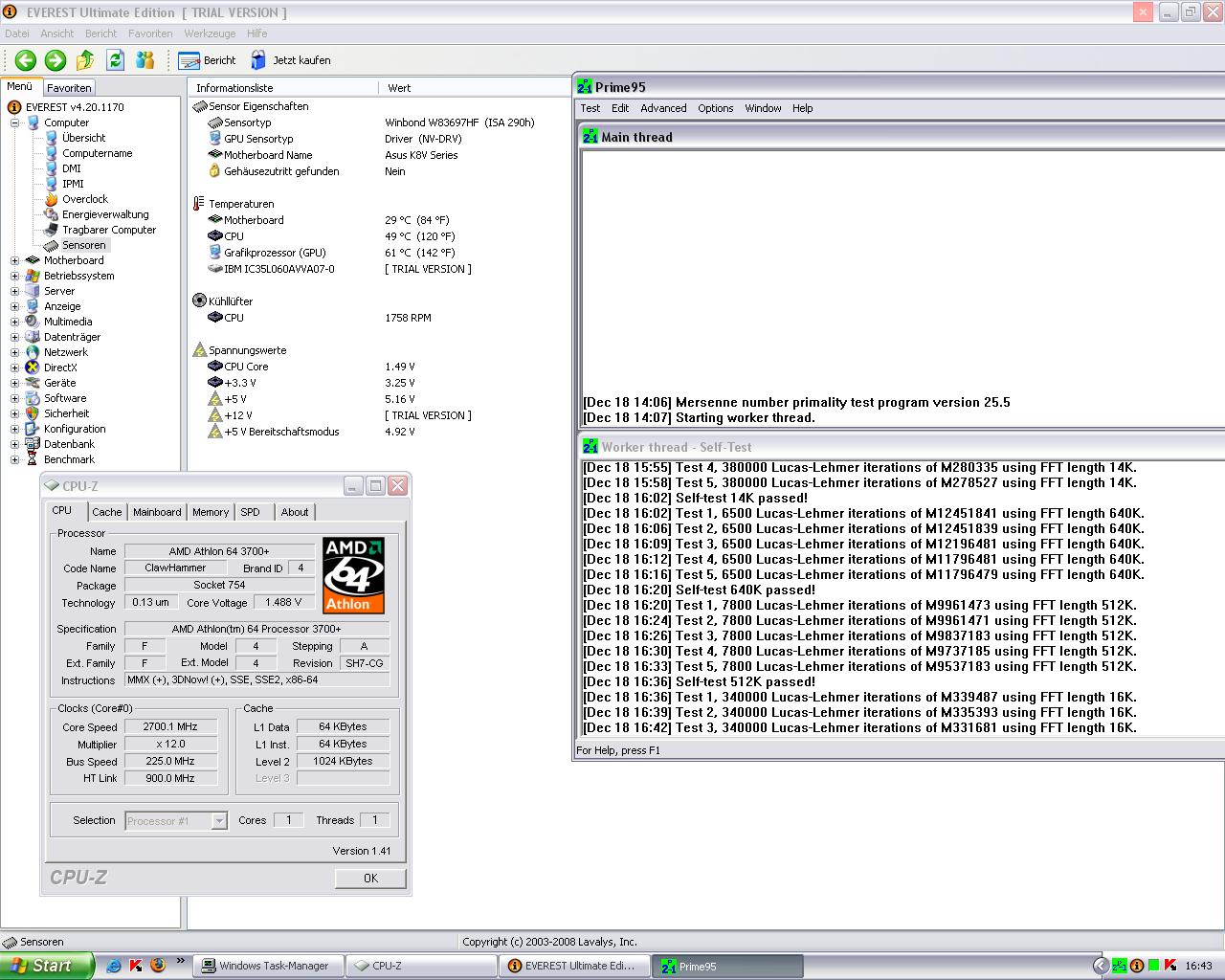Viewport: 1225px width, 980px height.
Task: Open the Werkzeuge menu in EVEREST
Action: point(210,33)
